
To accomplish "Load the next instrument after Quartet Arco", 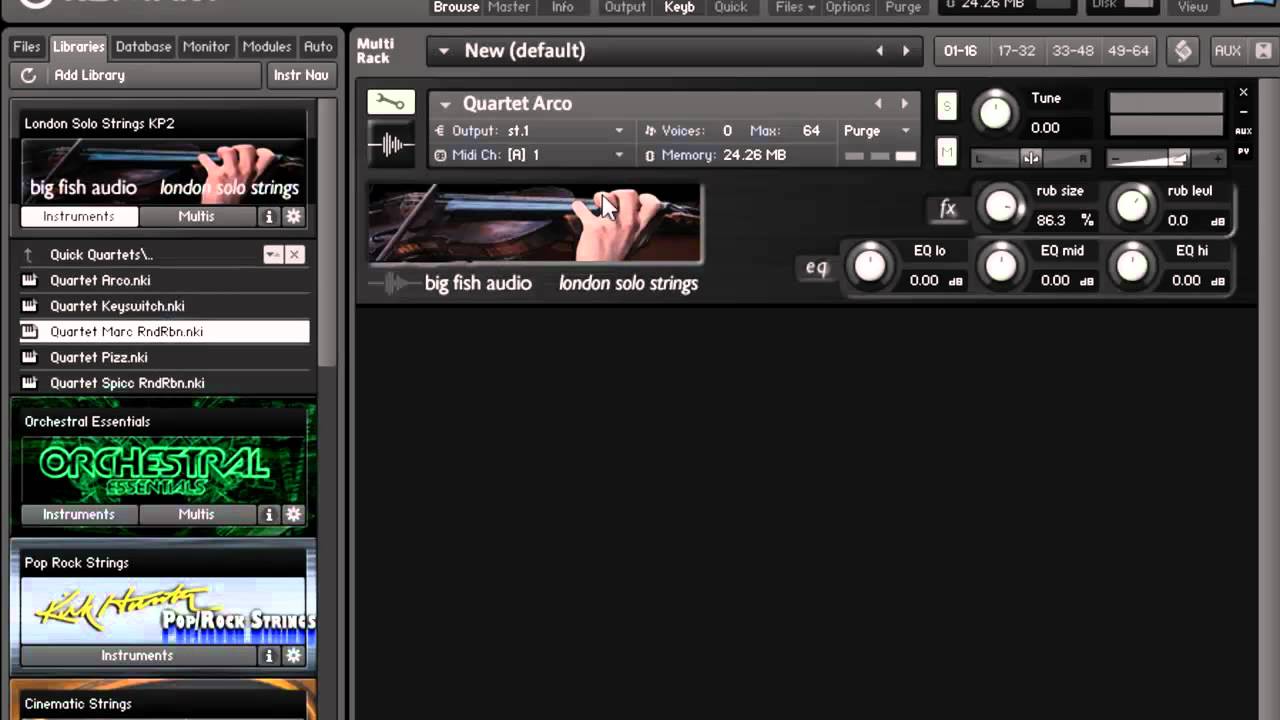I will pyautogui.click(x=904, y=103).
